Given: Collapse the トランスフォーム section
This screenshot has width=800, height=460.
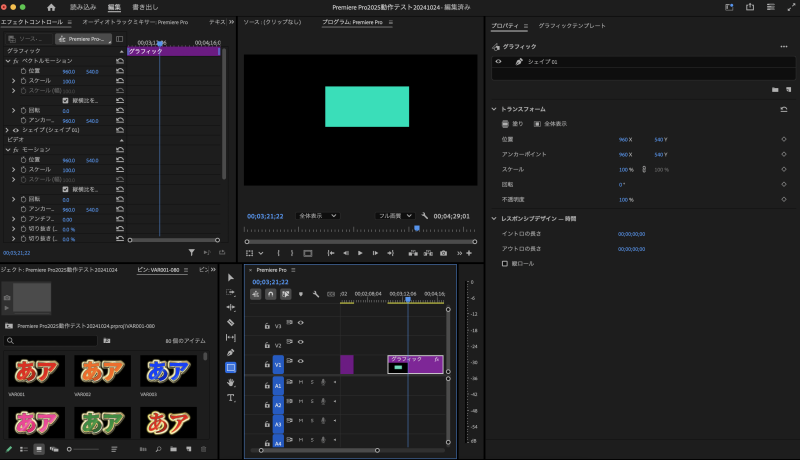Looking at the screenshot, I should (494, 109).
